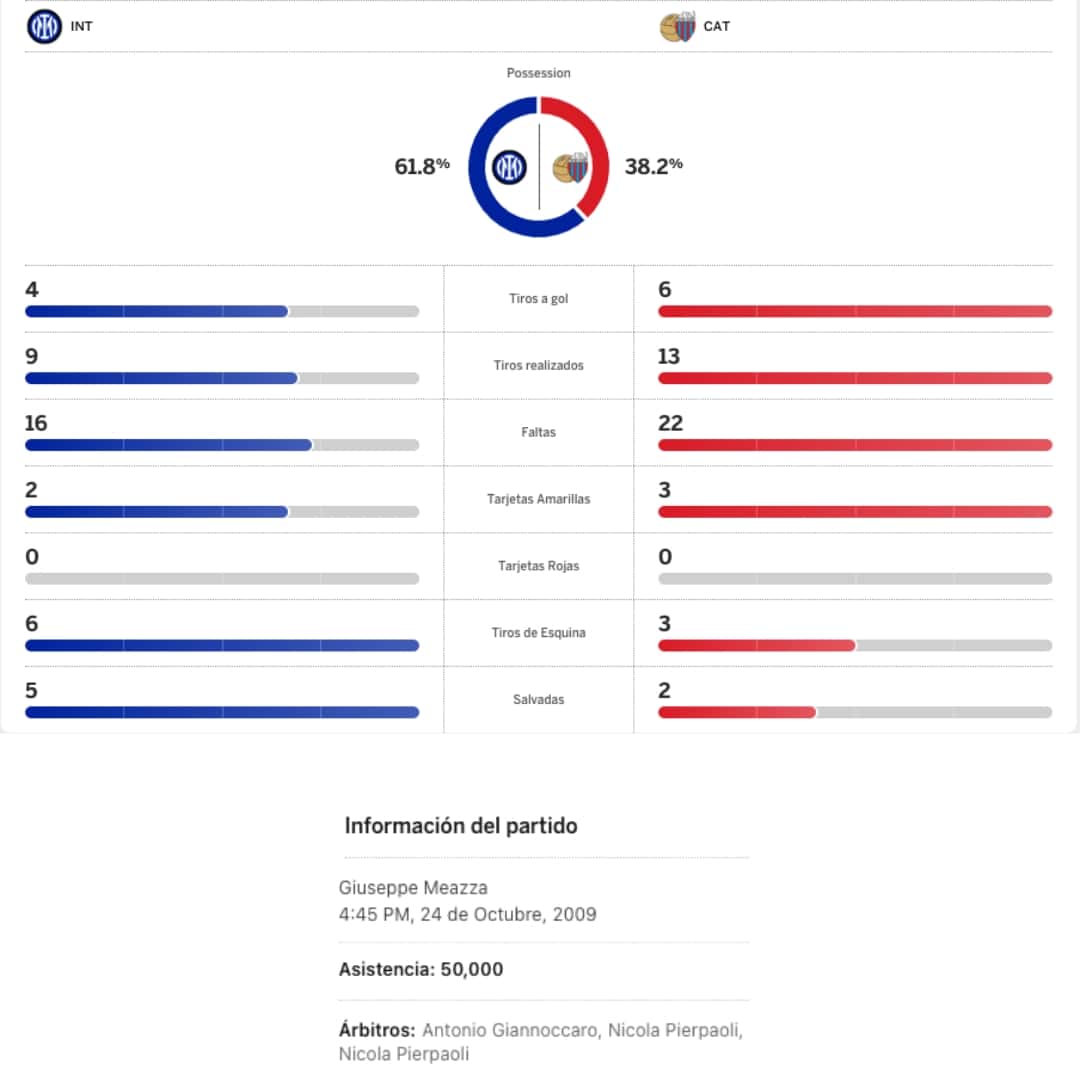1080x1080 pixels.
Task: Click the Asistencia: 50,000 line
Action: point(421,970)
